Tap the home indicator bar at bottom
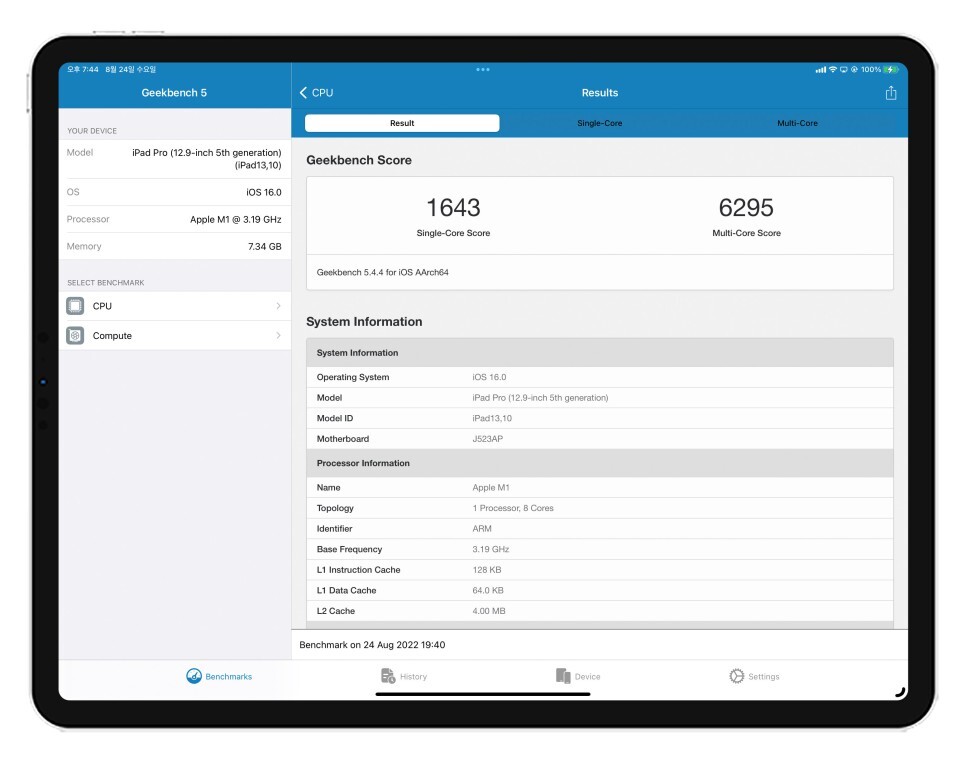The image size is (966, 763). pos(483,694)
